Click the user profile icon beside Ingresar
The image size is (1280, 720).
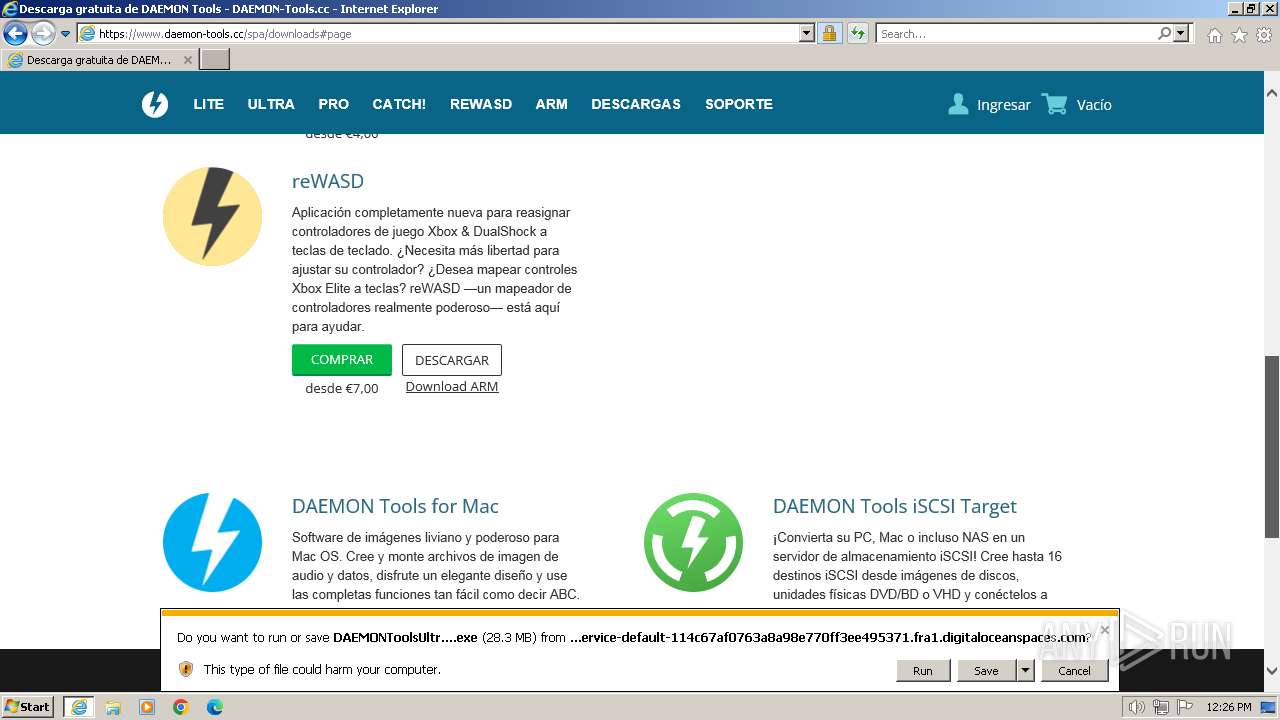tap(958, 104)
